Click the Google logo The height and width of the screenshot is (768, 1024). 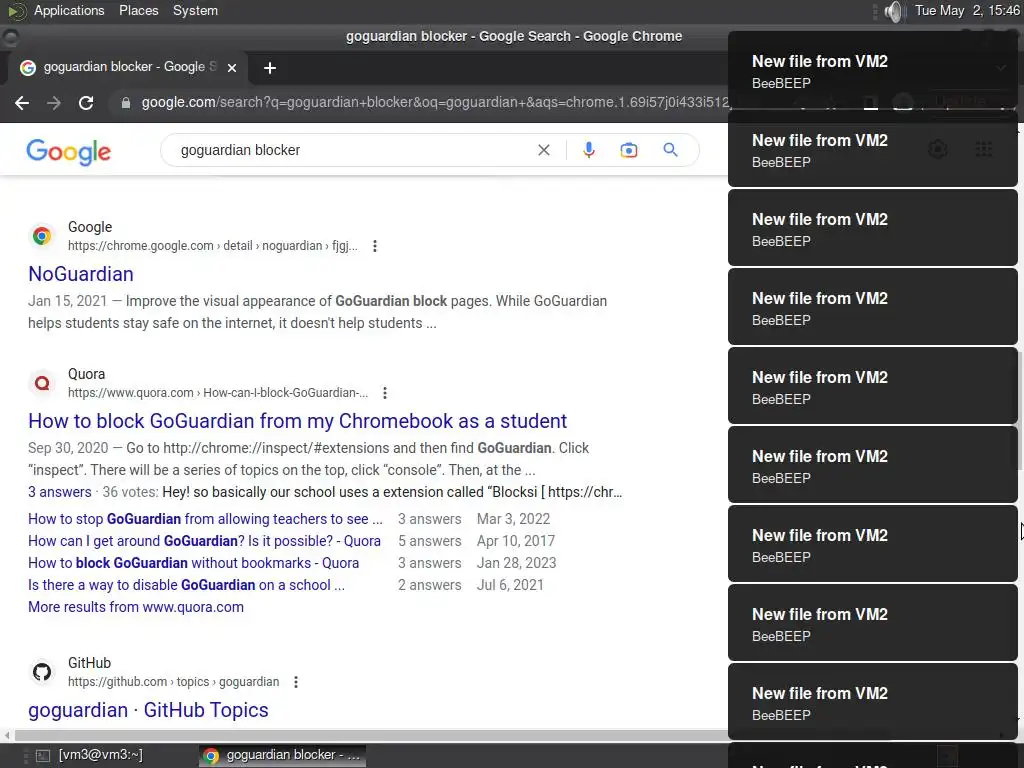point(69,152)
